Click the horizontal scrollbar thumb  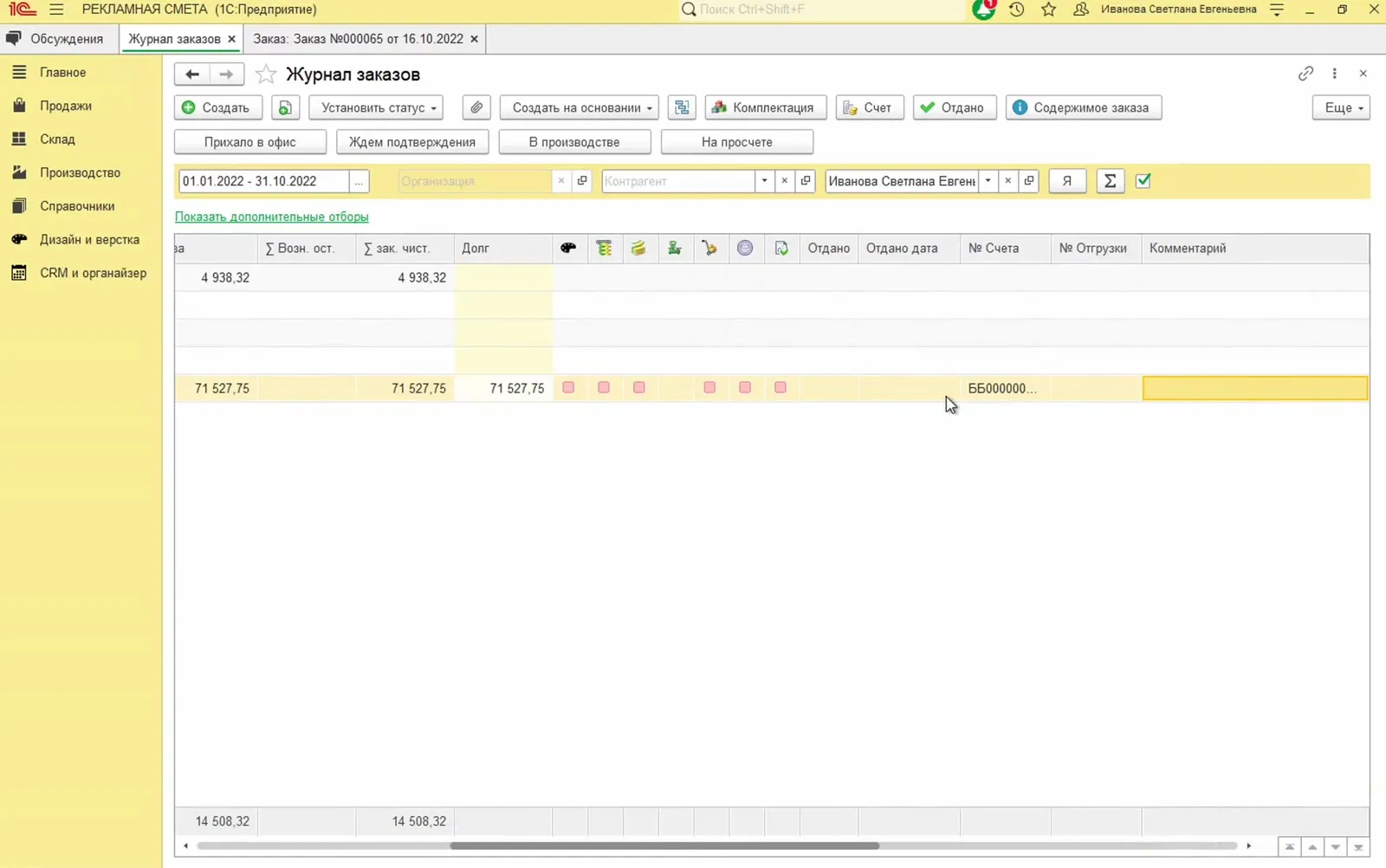(664, 845)
